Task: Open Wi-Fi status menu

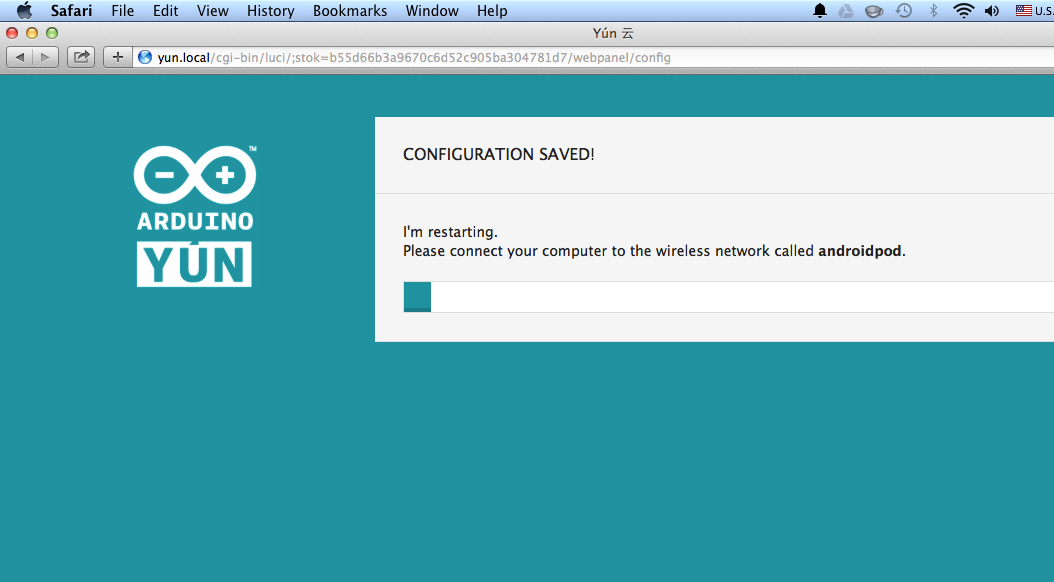Action: pyautogui.click(x=963, y=11)
